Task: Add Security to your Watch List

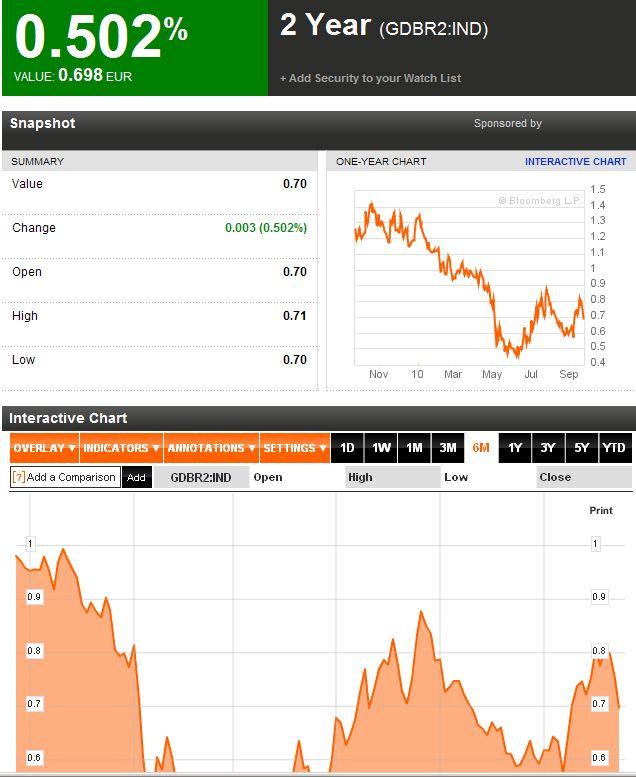Action: tap(370, 78)
